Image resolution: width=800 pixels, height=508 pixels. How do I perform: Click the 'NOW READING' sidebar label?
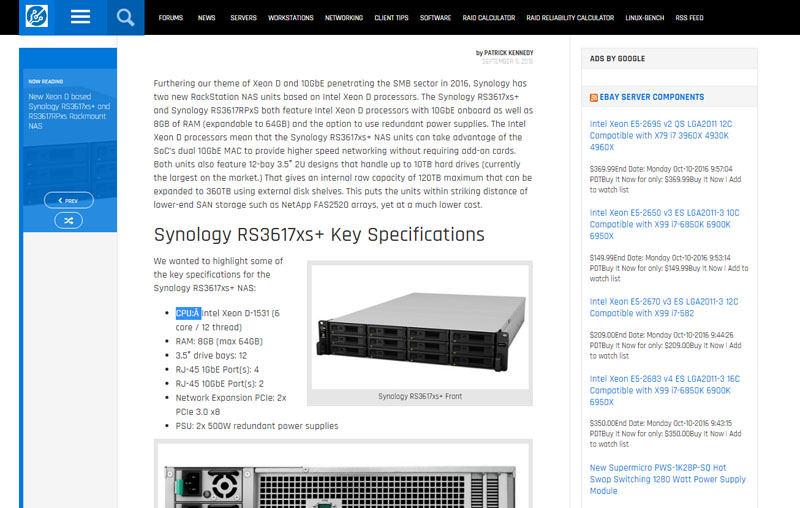(46, 82)
